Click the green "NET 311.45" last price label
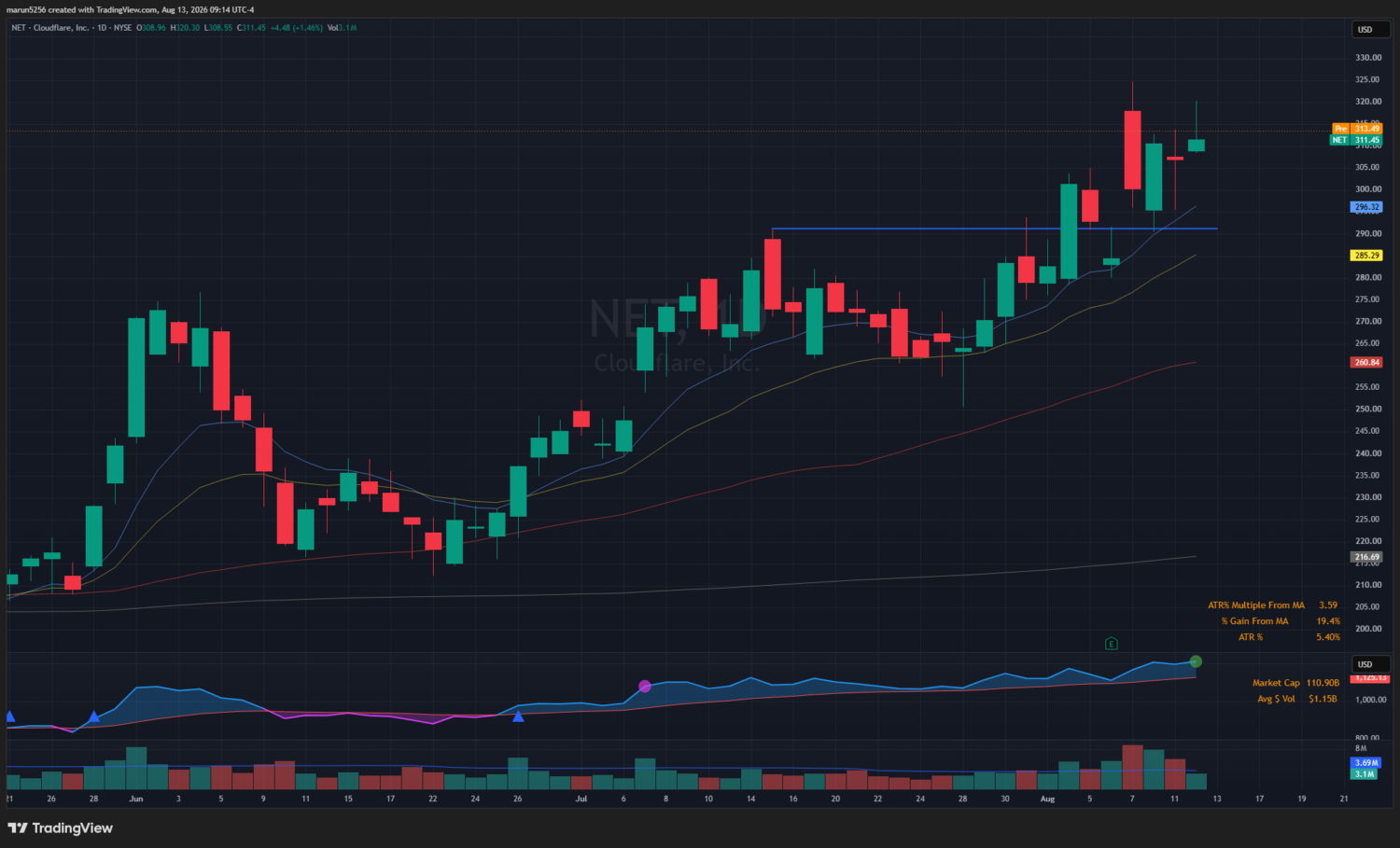The width and height of the screenshot is (1400, 848). (1357, 140)
